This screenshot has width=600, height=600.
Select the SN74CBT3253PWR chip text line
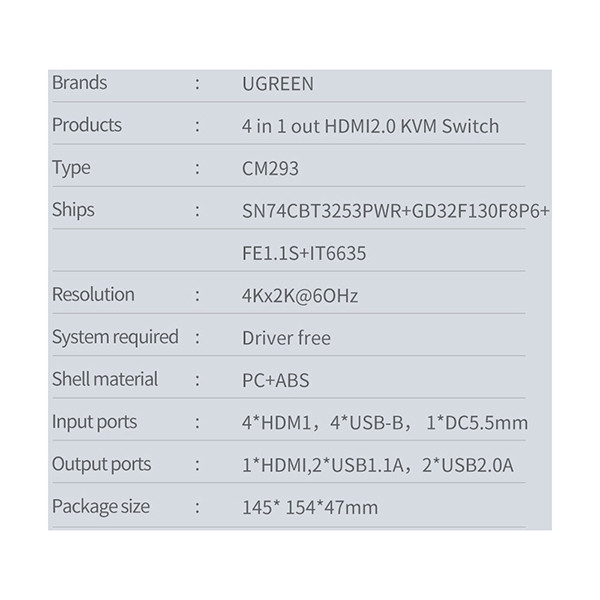coord(396,211)
